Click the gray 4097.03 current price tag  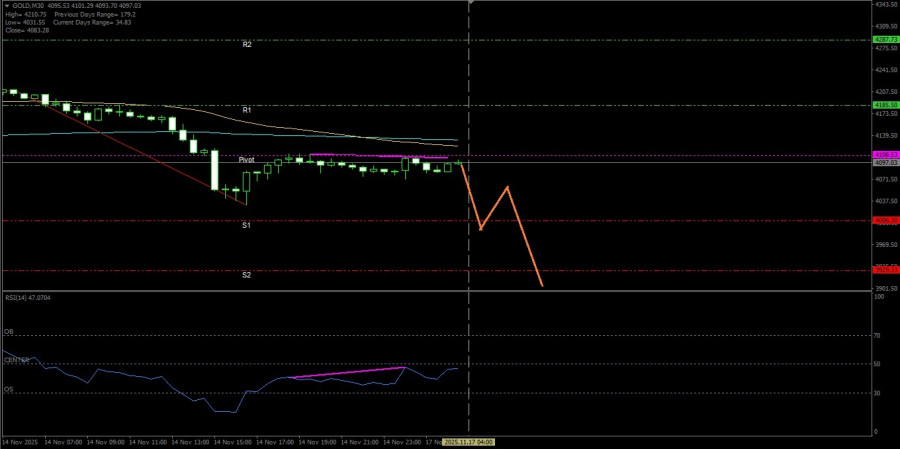[885, 162]
